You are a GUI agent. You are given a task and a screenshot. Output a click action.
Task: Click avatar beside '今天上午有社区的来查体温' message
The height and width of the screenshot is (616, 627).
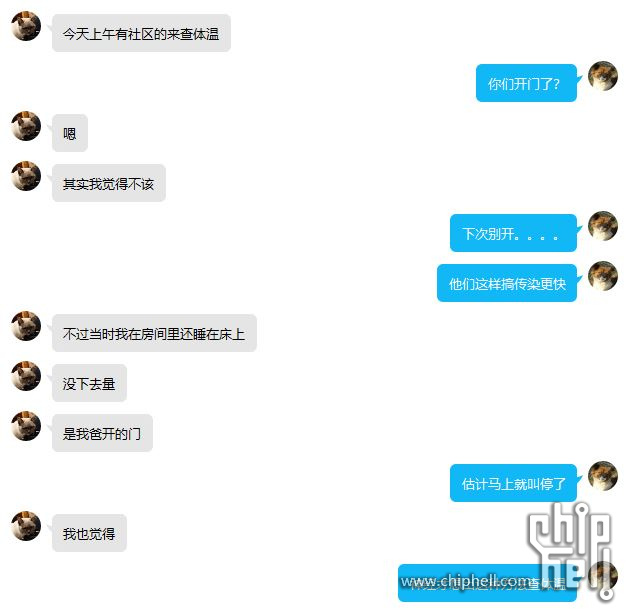(26, 26)
